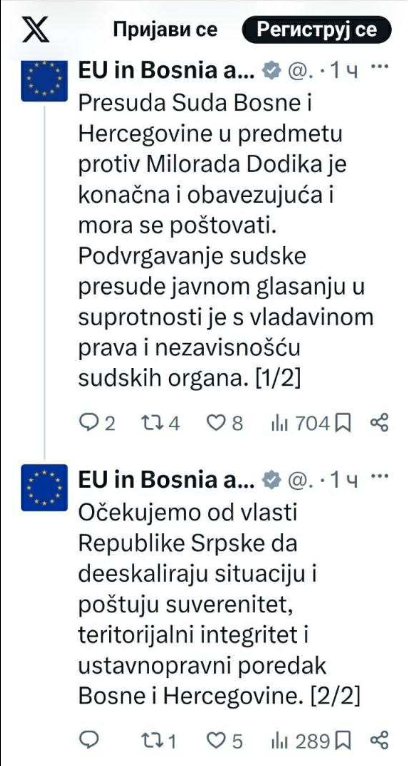The image size is (408, 766).
Task: Open second tweet's three-dot more menu
Action: click(x=380, y=475)
